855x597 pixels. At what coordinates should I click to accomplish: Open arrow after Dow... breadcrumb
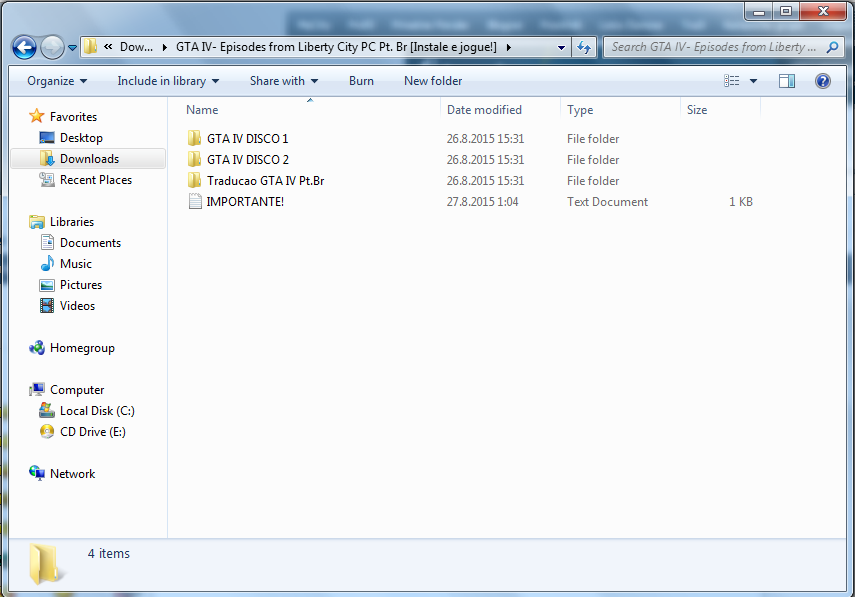165,47
